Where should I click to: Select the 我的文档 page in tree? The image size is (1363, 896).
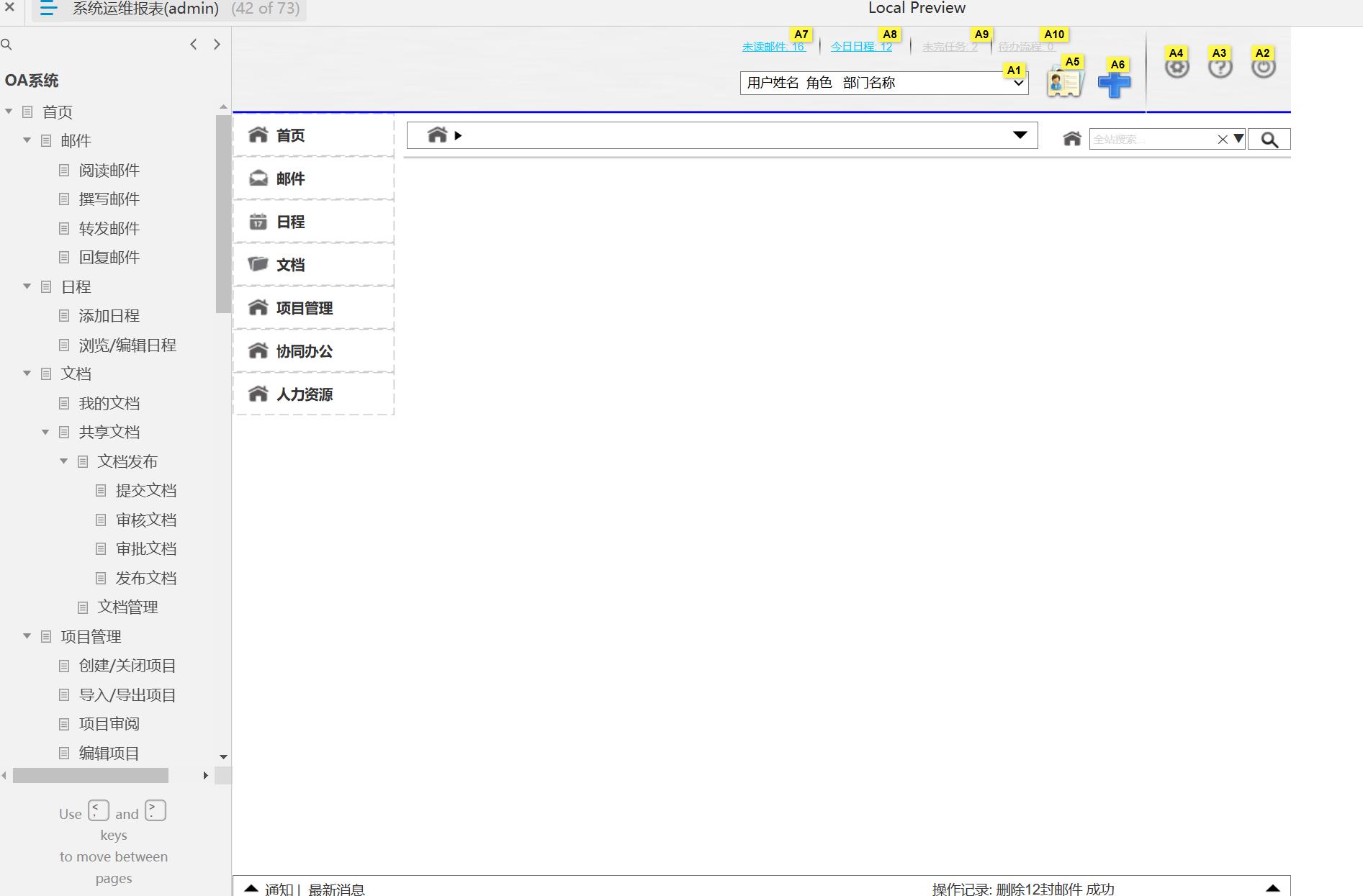109,403
